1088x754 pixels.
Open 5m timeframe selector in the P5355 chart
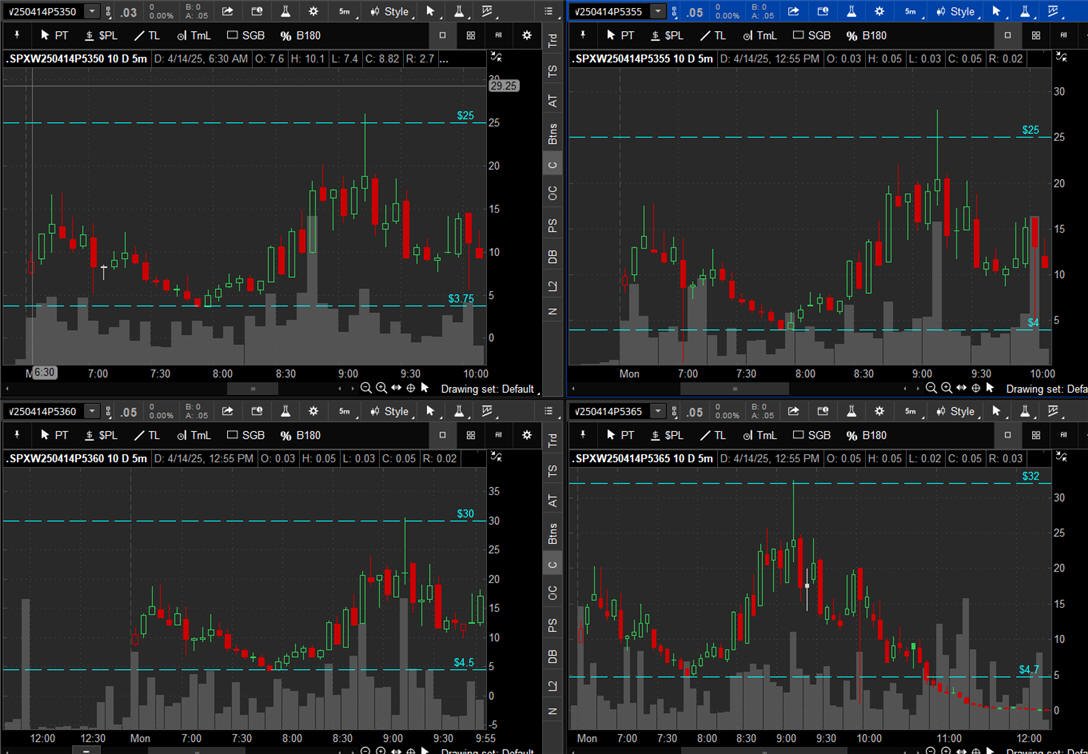911,12
